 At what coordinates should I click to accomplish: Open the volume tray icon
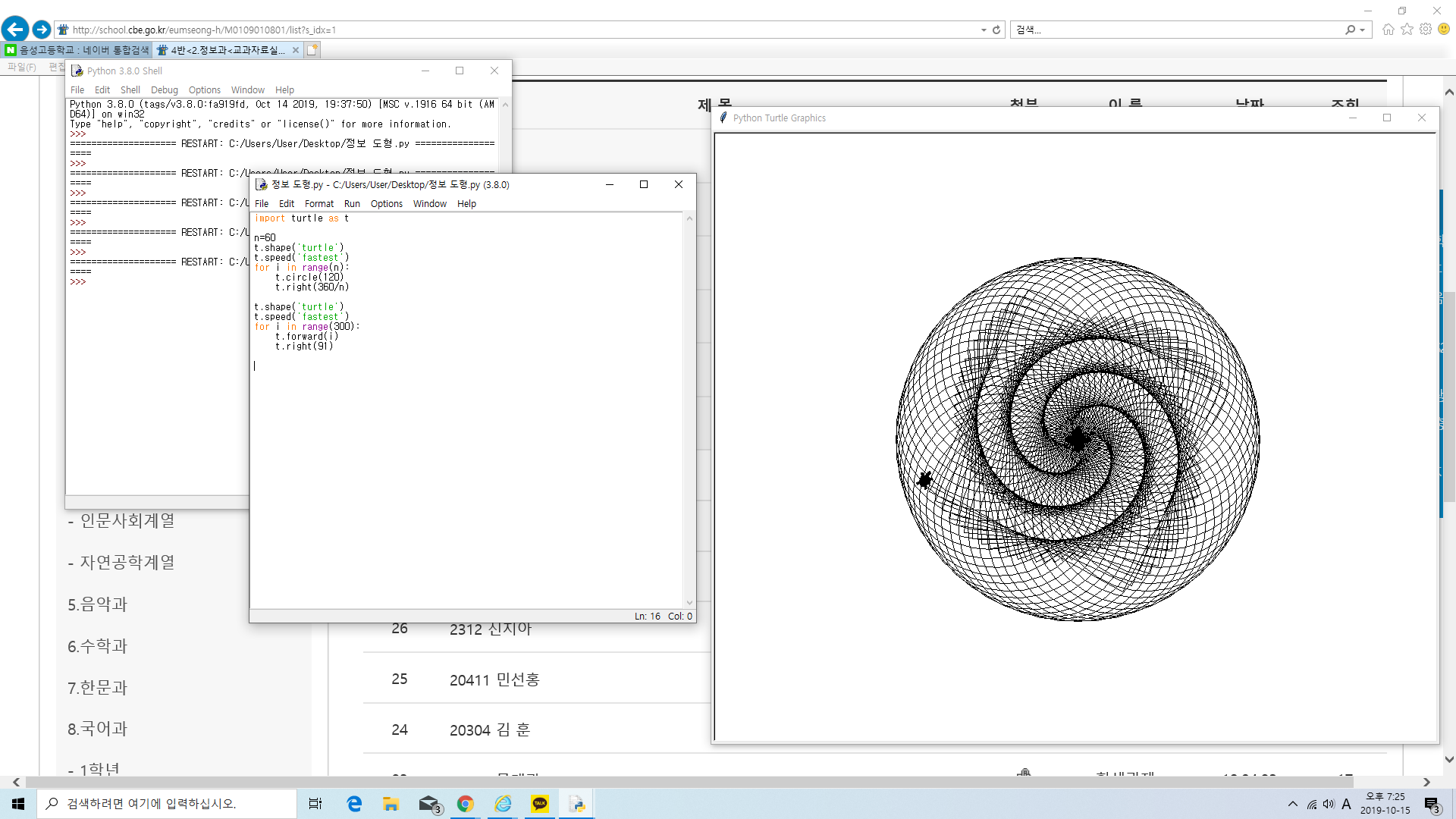pos(1329,804)
